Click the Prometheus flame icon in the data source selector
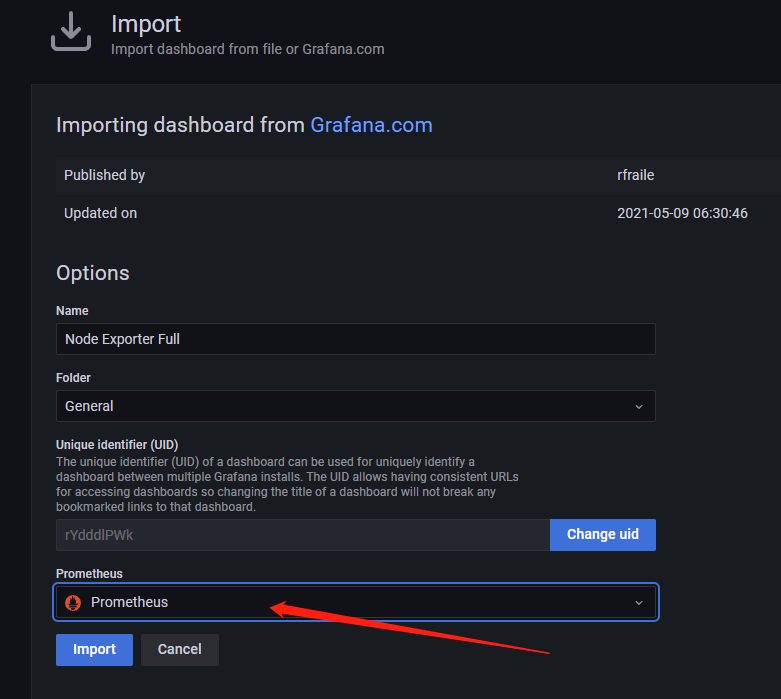The height and width of the screenshot is (699, 781). coord(73,602)
